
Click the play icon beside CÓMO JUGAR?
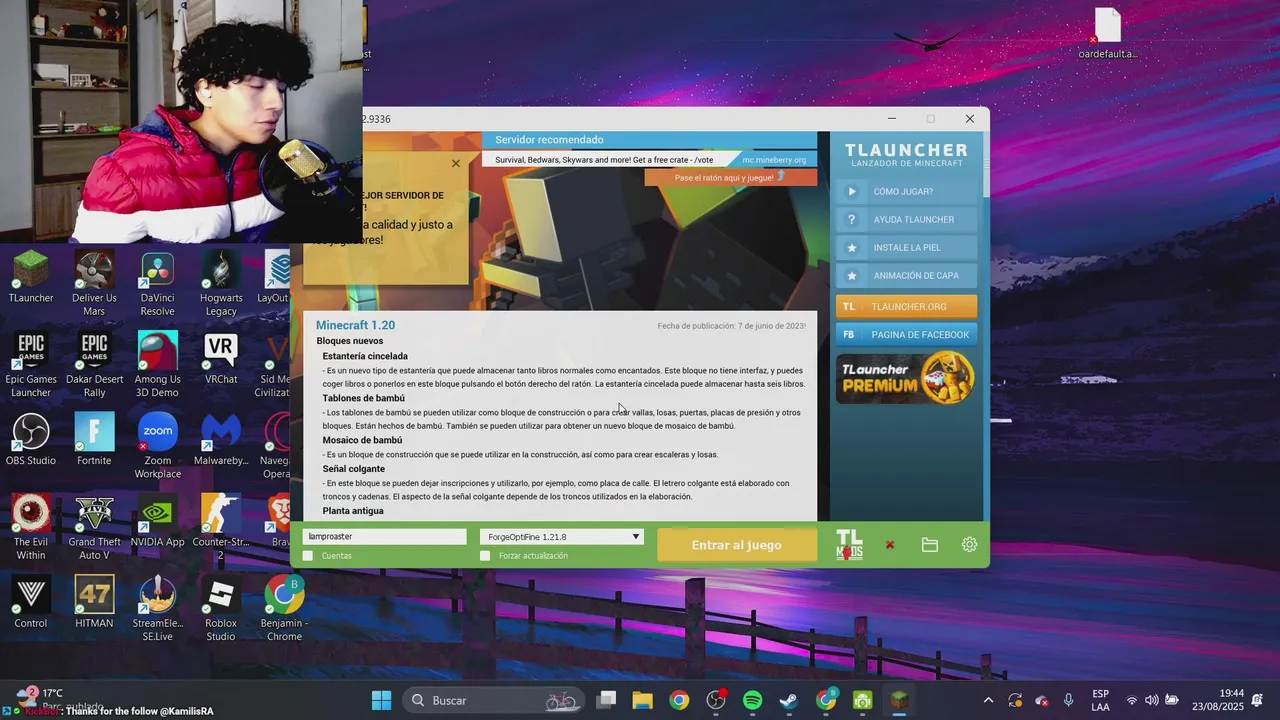click(852, 192)
